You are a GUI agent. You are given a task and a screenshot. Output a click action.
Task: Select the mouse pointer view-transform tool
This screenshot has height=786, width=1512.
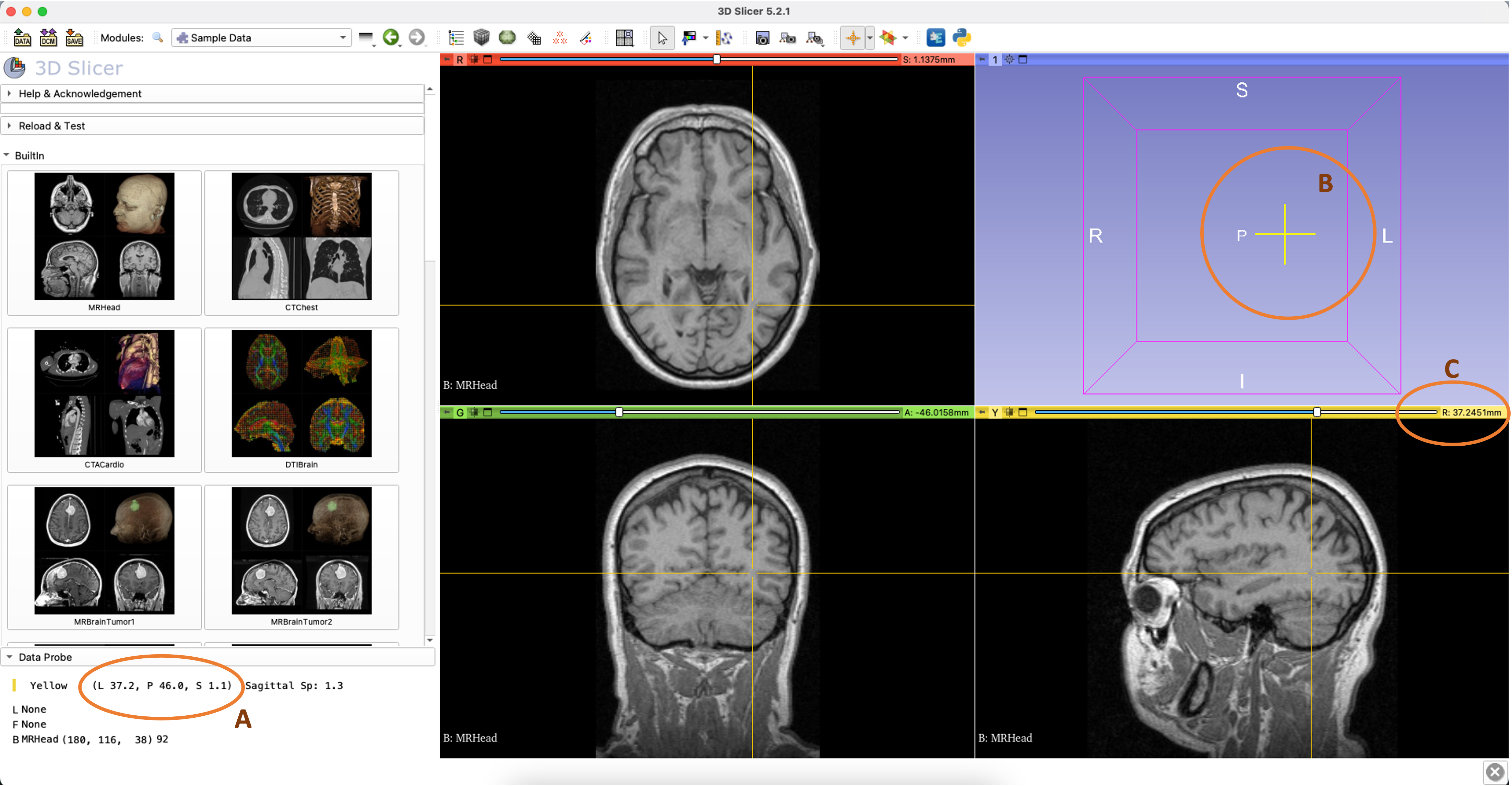(662, 38)
